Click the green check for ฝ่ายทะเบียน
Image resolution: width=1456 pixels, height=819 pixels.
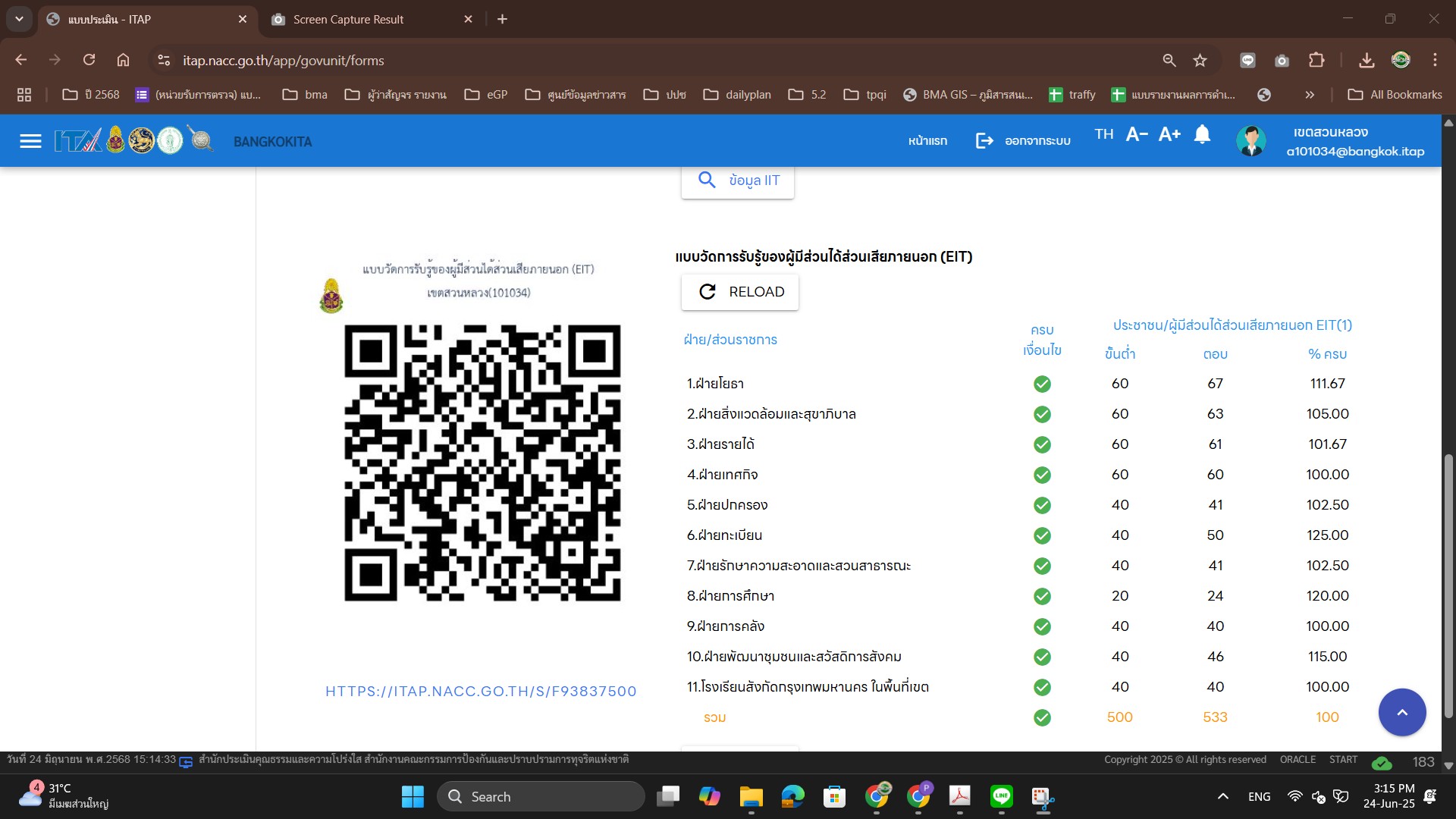[1042, 535]
